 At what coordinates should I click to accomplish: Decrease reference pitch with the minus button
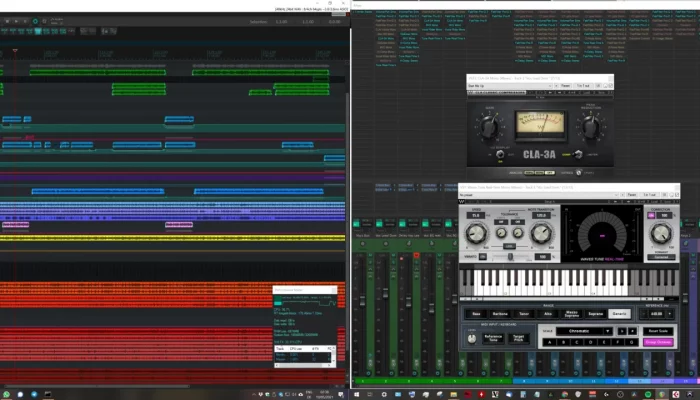643,314
